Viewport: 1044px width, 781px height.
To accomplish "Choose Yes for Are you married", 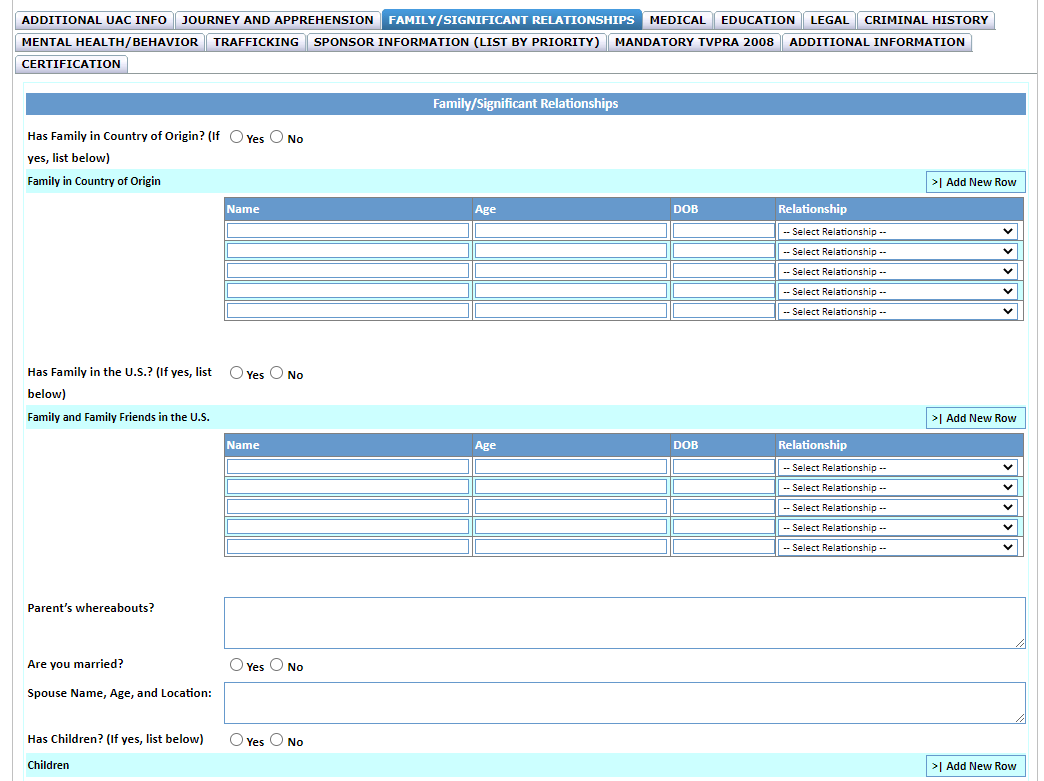I will pos(237,665).
